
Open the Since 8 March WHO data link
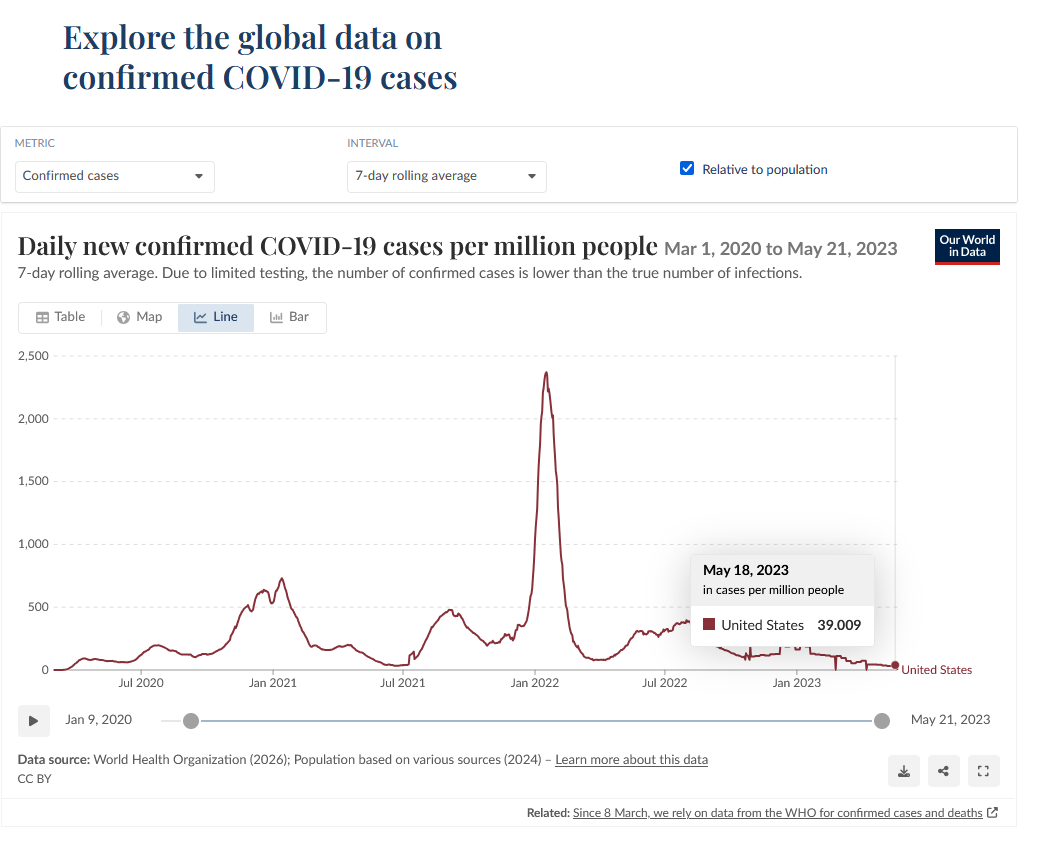[777, 812]
